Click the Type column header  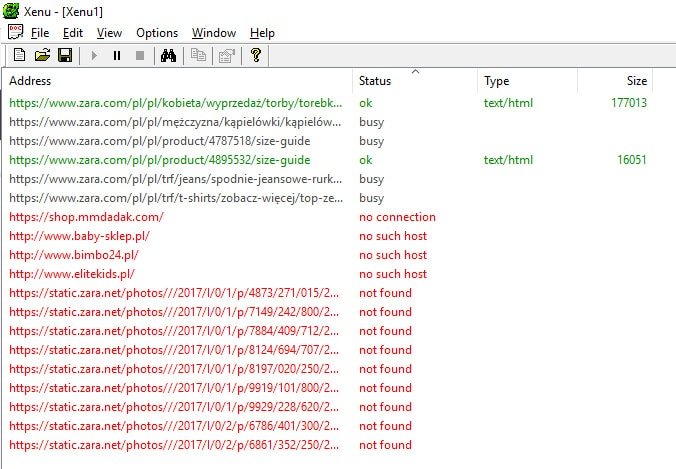click(x=497, y=81)
